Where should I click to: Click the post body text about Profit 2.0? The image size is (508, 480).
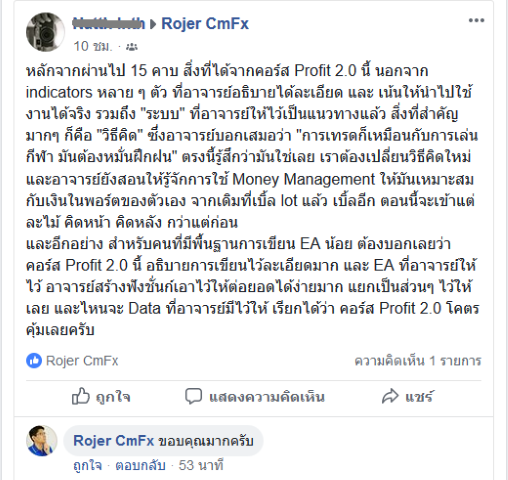[253, 200]
